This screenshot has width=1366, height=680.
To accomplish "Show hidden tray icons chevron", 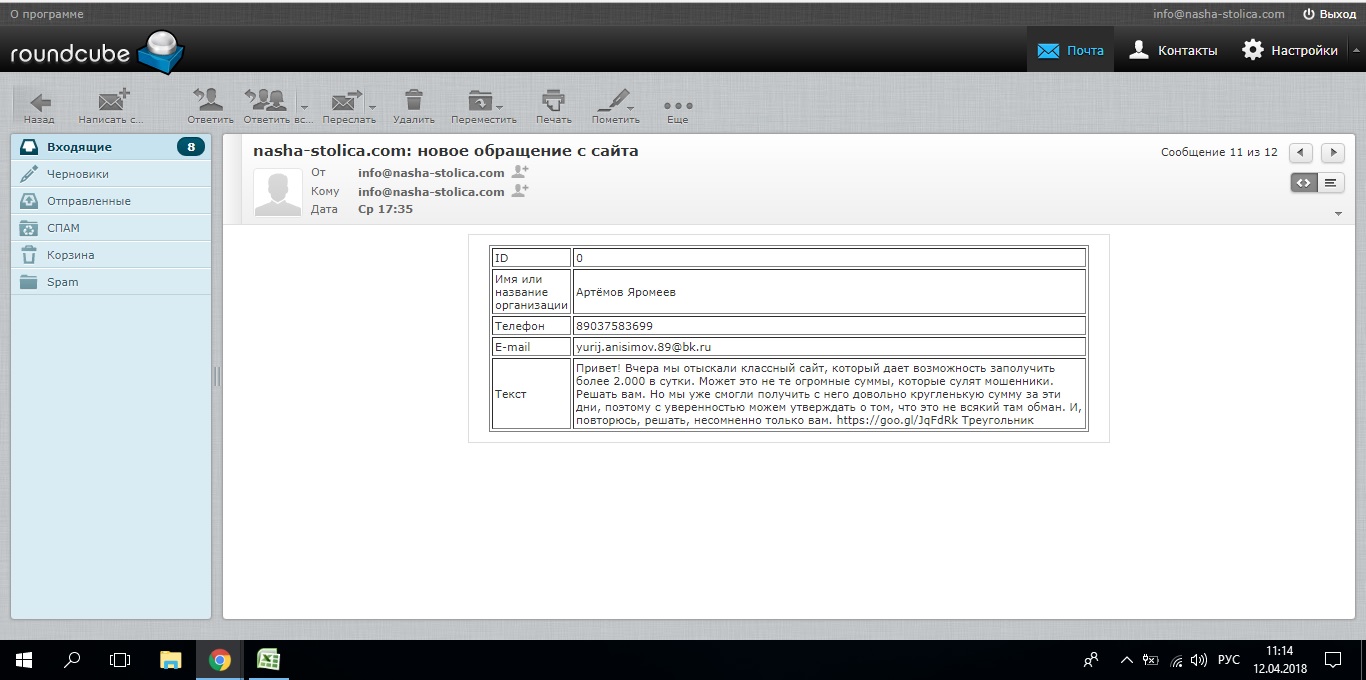I will (1127, 660).
